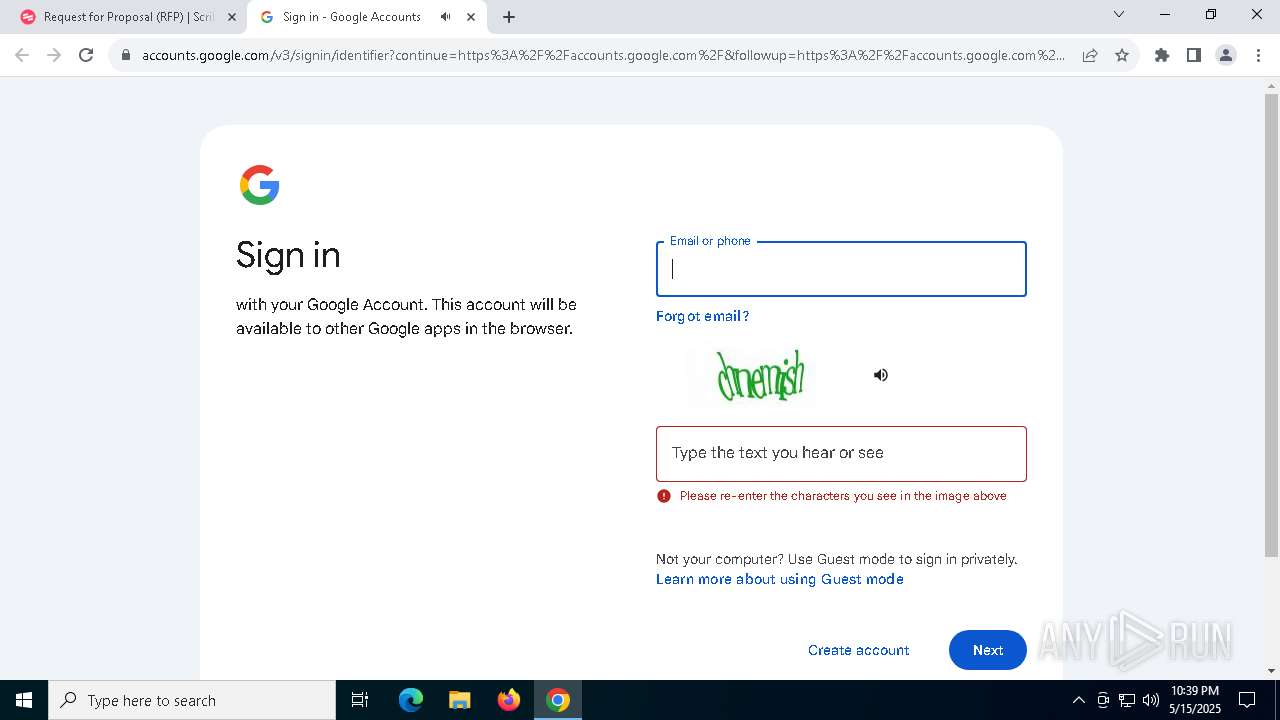The image size is (1280, 720).
Task: Launch Microsoft Edge from the taskbar
Action: coord(411,700)
